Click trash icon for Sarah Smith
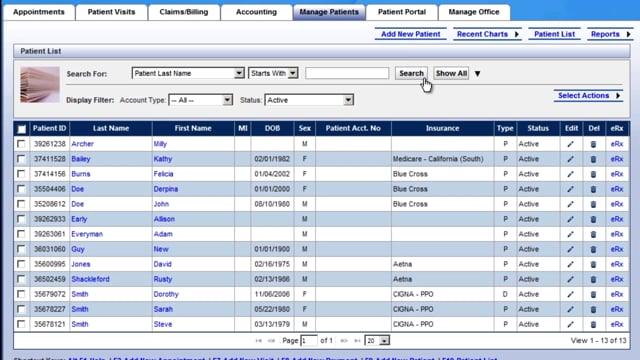The width and height of the screenshot is (640, 360). [593, 309]
